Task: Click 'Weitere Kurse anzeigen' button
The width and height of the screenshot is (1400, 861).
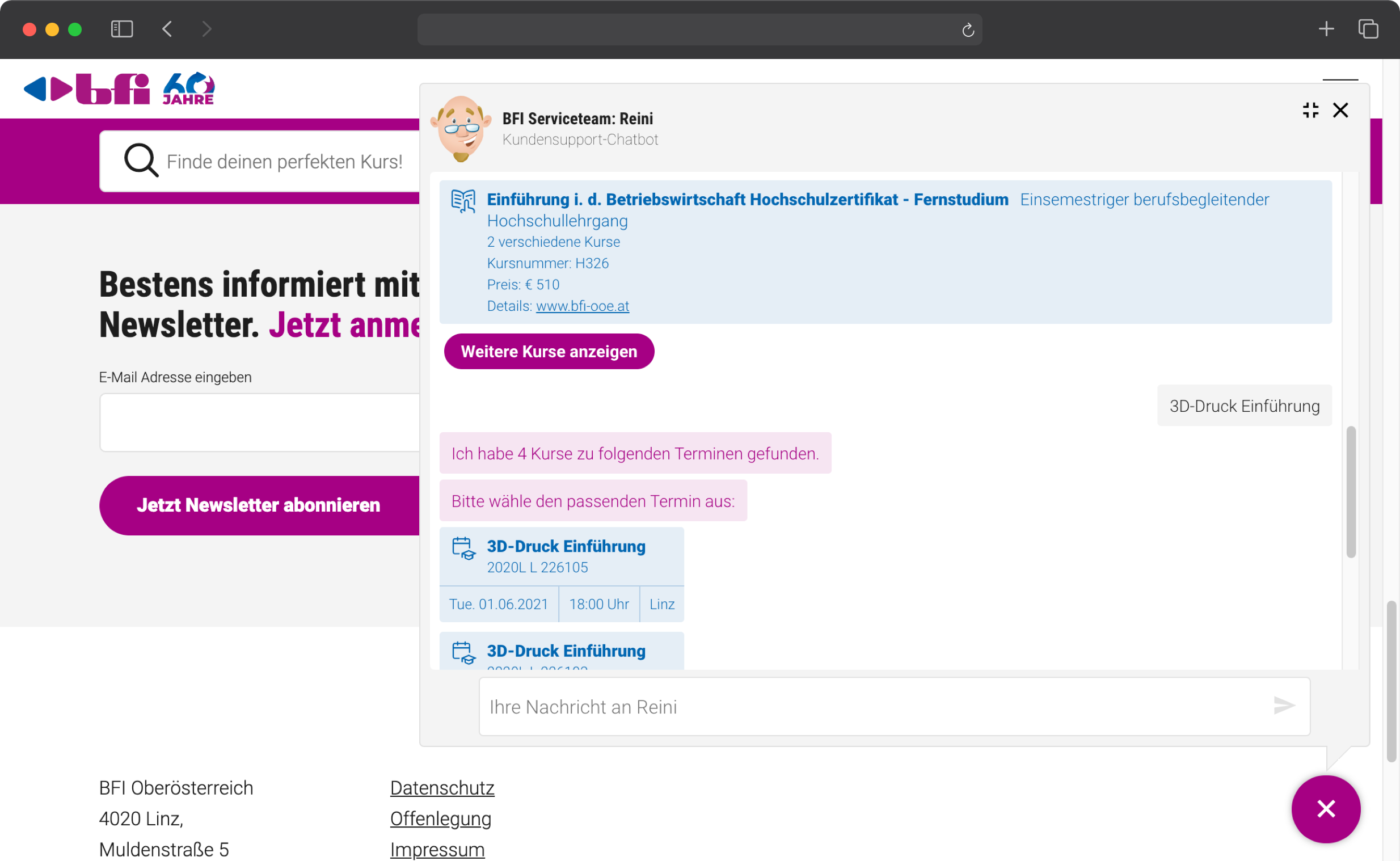Action: 549,351
